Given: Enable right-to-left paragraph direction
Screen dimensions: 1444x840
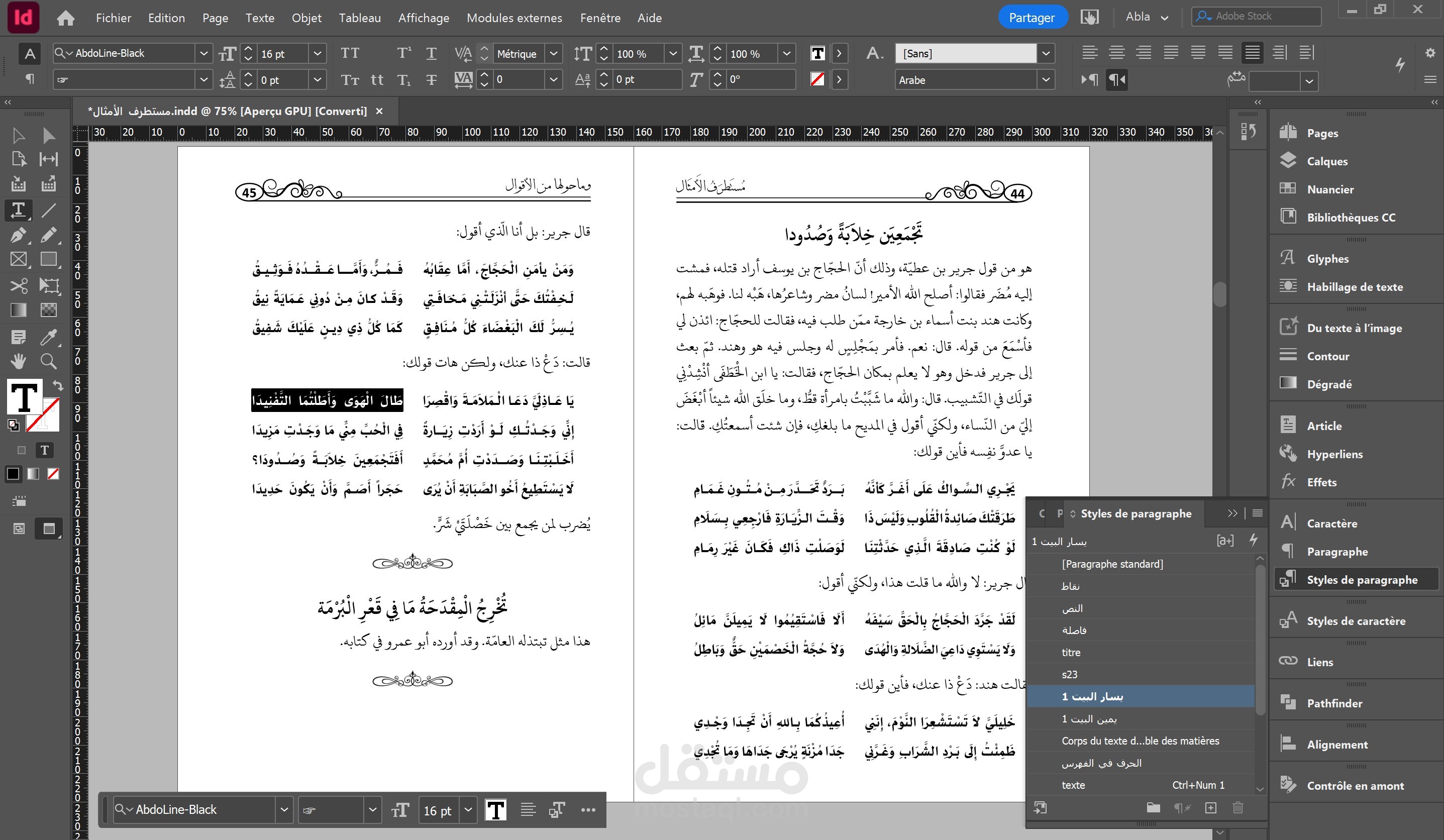Looking at the screenshot, I should coord(1117,80).
